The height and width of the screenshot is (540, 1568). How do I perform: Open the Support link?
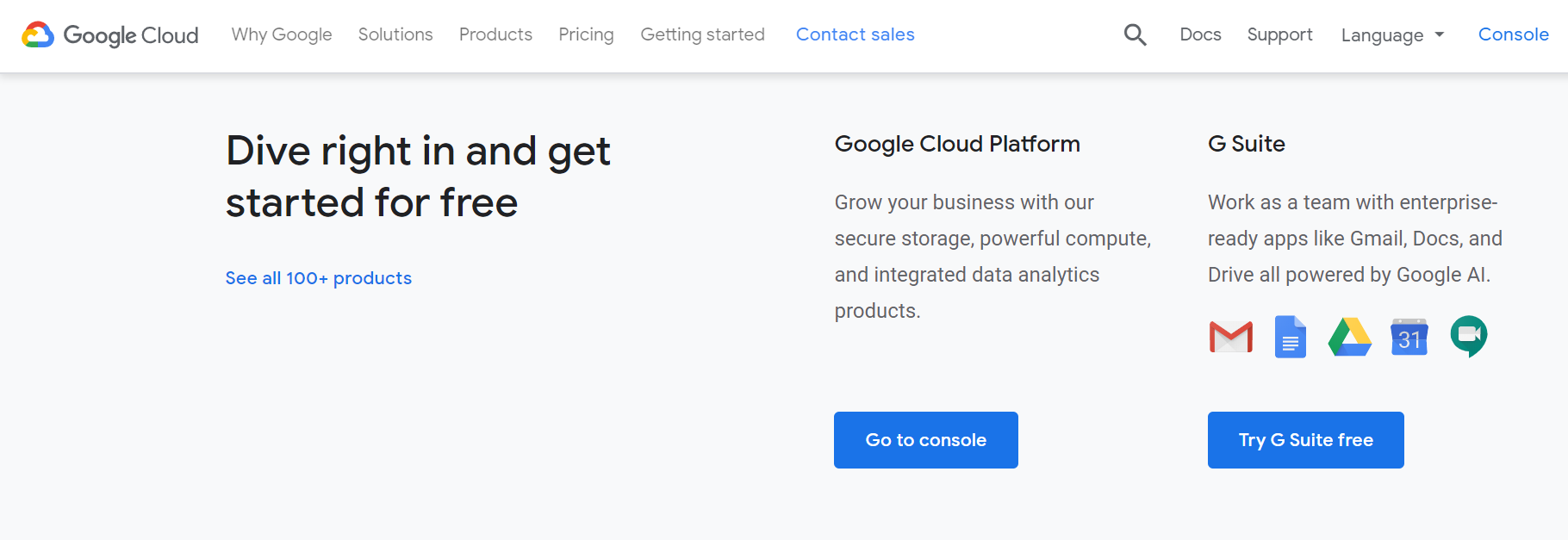point(1279,34)
